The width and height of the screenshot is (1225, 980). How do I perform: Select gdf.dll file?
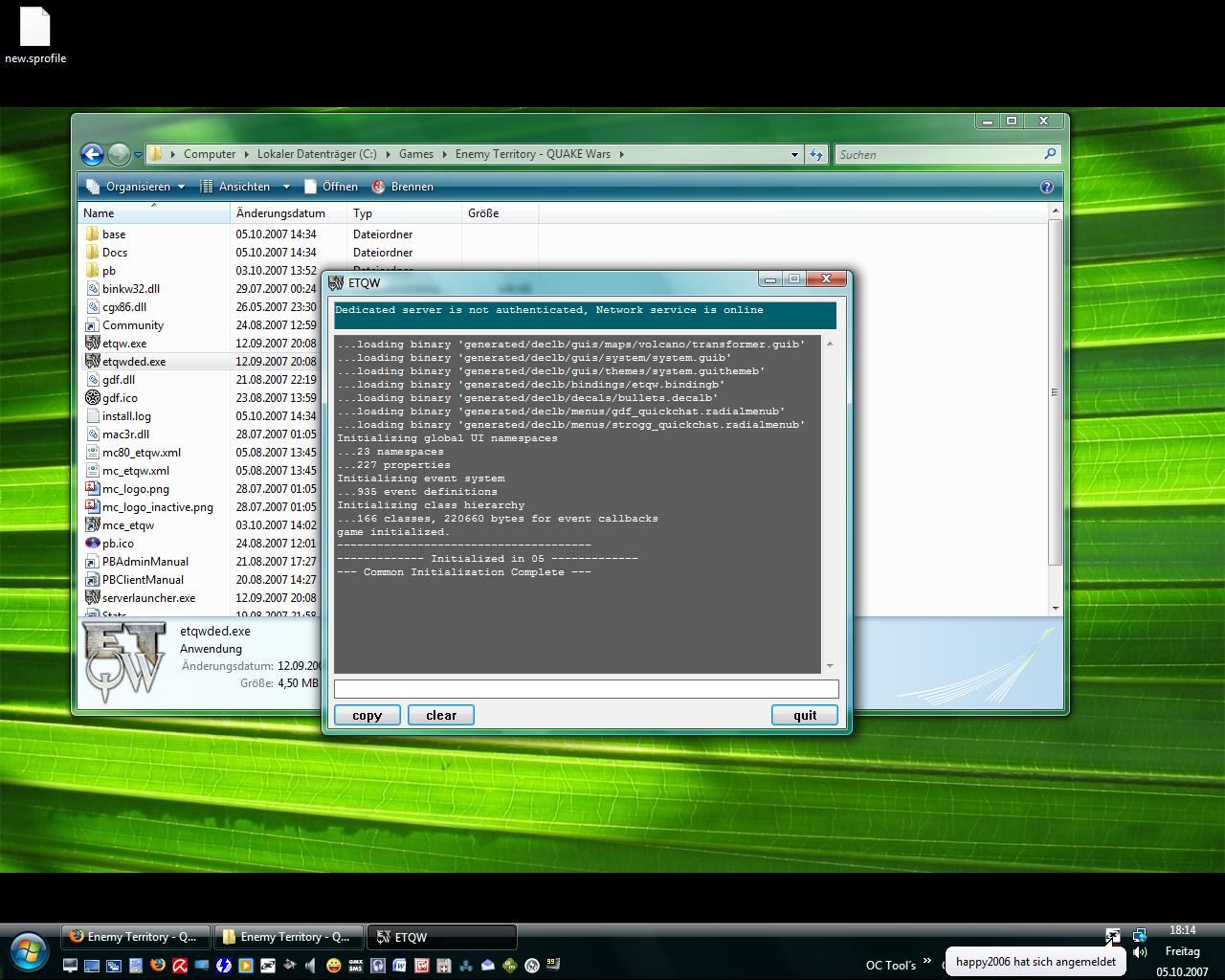(x=119, y=380)
